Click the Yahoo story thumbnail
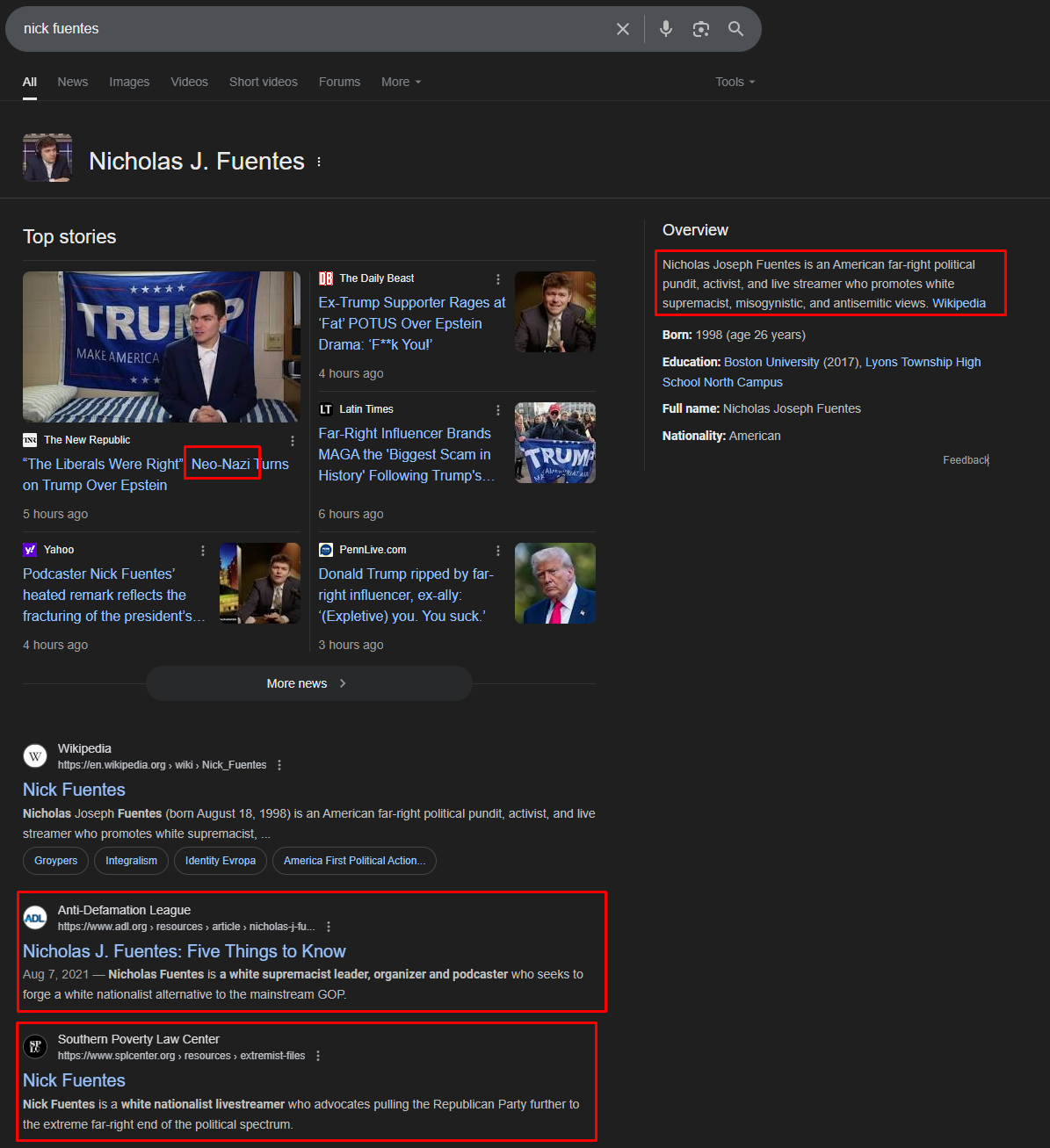 (x=260, y=583)
